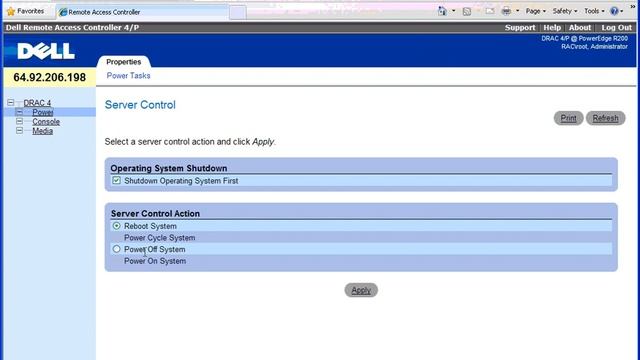This screenshot has height=360, width=640.
Task: Click the Refresh button
Action: pyautogui.click(x=605, y=118)
